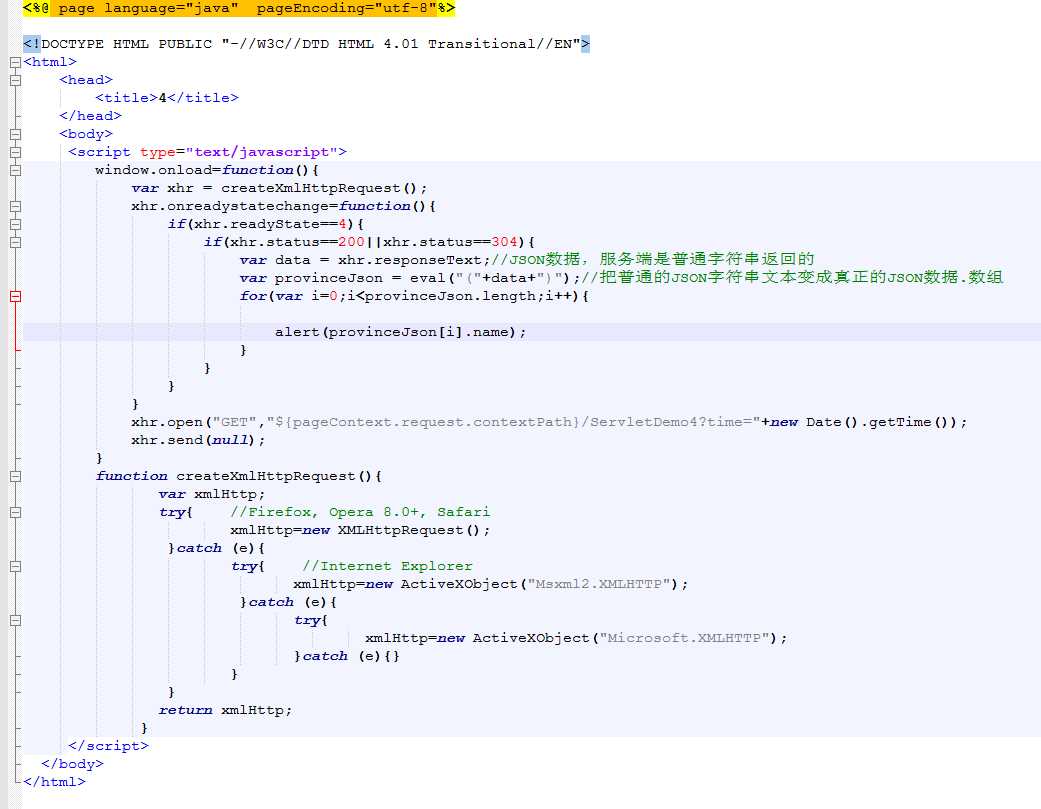Image resolution: width=1041 pixels, height=809 pixels.
Task: Collapse the try //Internet Explorer fold marker
Action: [x=15, y=566]
